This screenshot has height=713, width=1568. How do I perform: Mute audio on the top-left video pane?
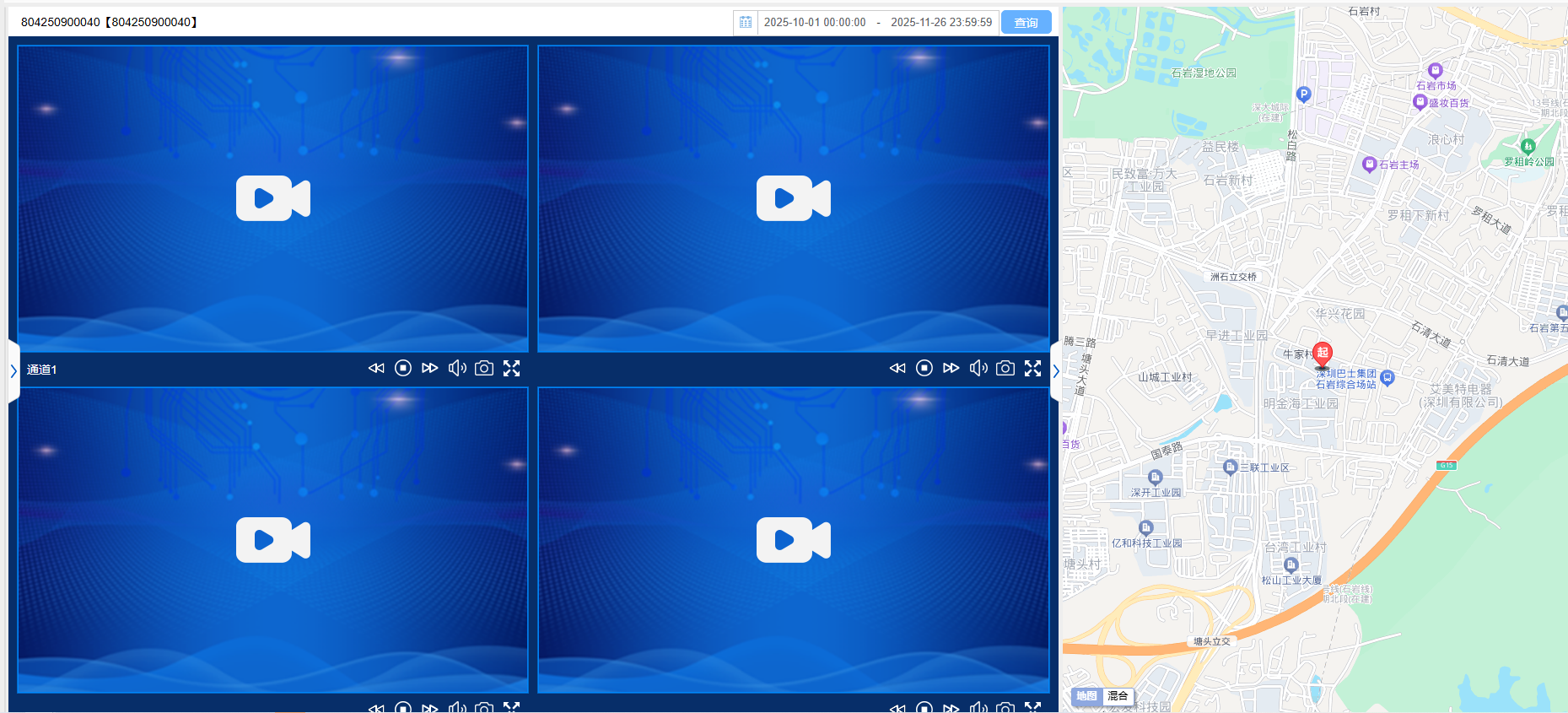click(457, 368)
